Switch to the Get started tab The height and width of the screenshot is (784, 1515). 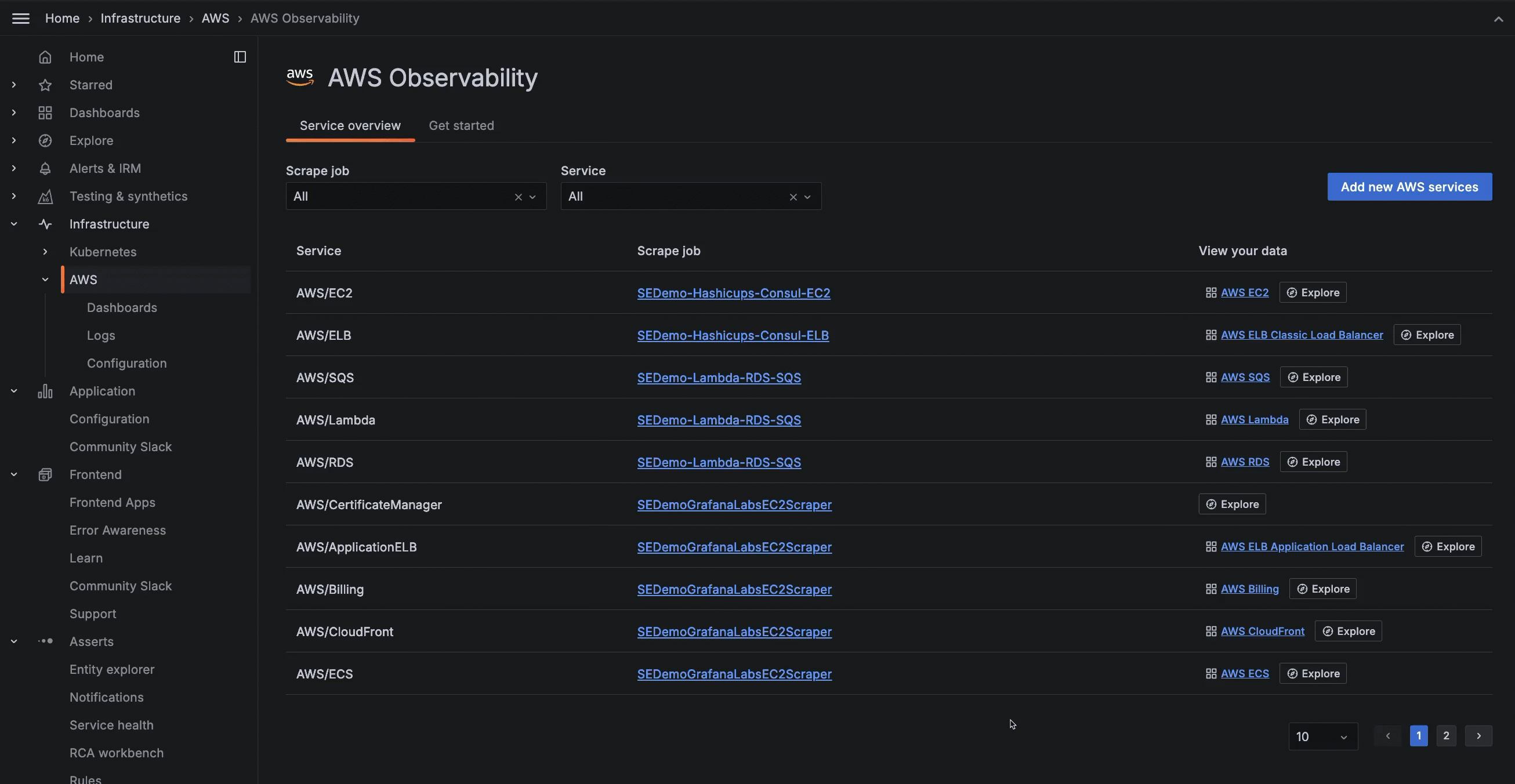(x=461, y=125)
